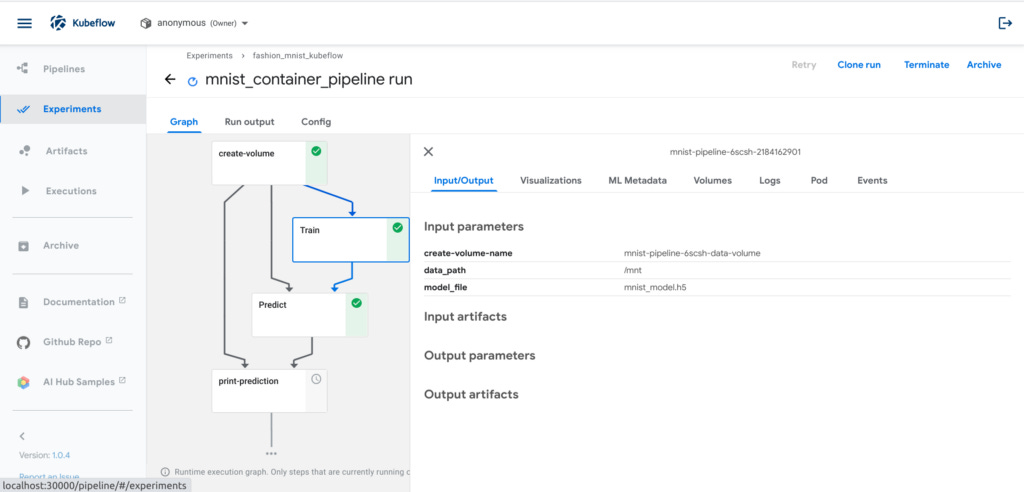Click mnist-pipeline-6scsh-data-volume value
The image size is (1024, 492).
point(692,253)
